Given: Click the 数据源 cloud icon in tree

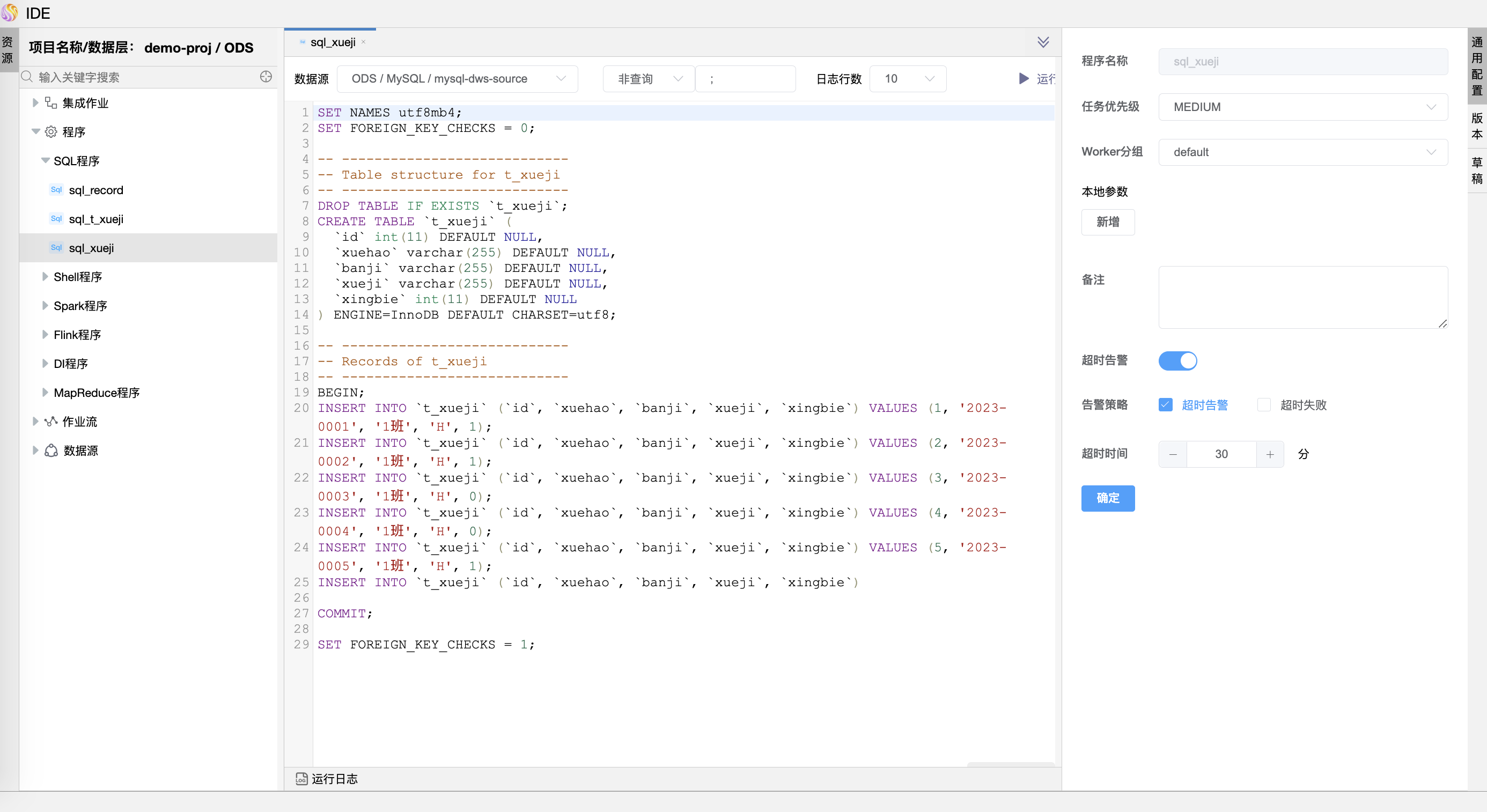Looking at the screenshot, I should [x=51, y=450].
